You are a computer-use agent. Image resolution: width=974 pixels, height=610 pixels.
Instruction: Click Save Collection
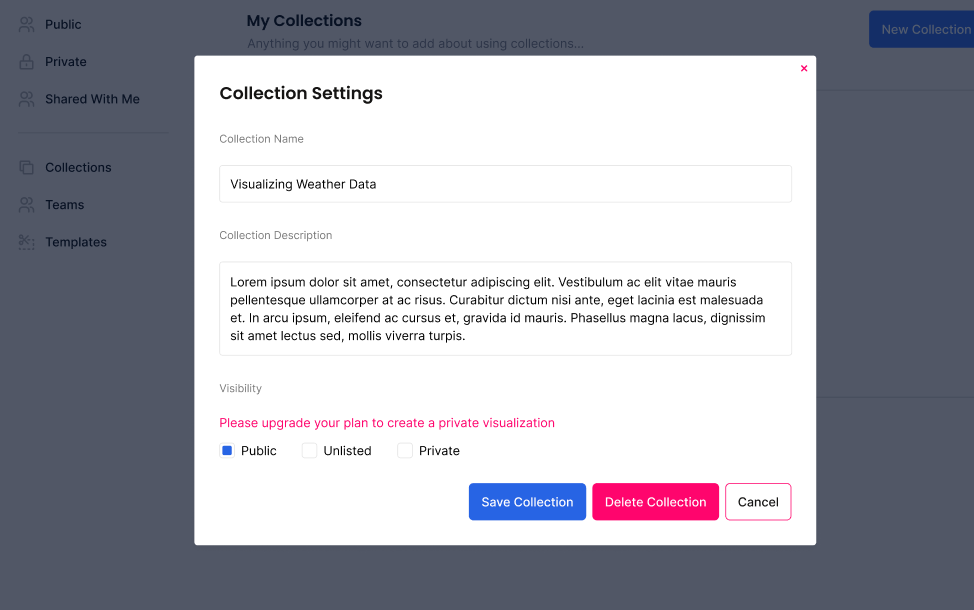(527, 501)
